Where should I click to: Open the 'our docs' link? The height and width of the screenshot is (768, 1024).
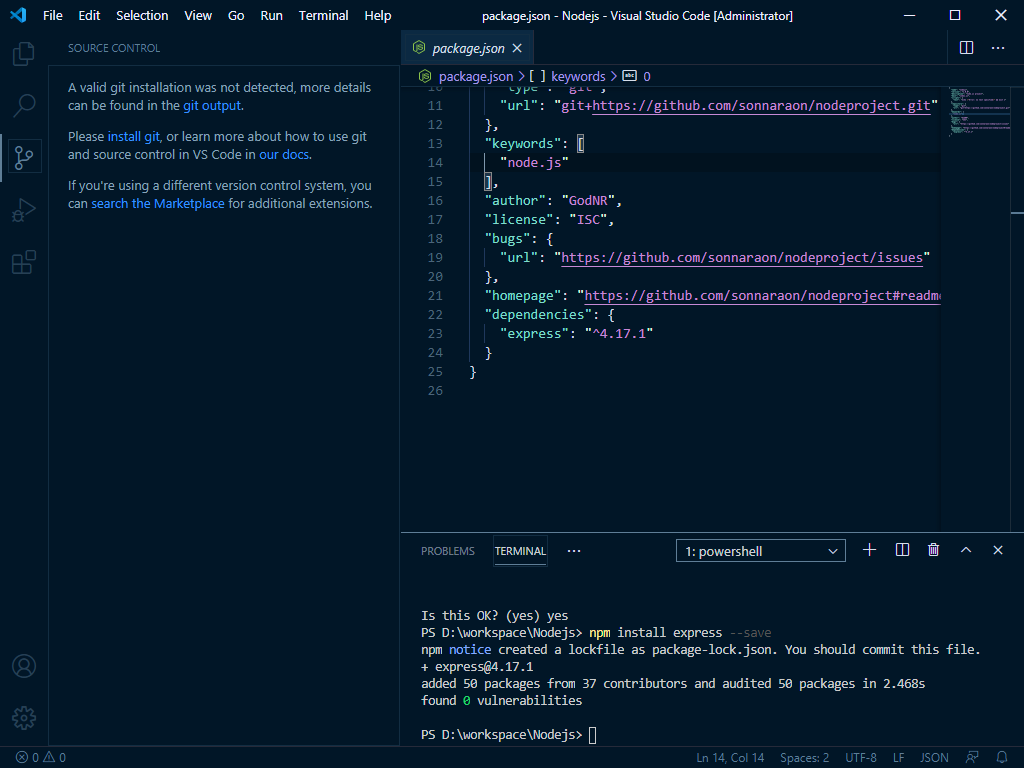click(x=284, y=155)
